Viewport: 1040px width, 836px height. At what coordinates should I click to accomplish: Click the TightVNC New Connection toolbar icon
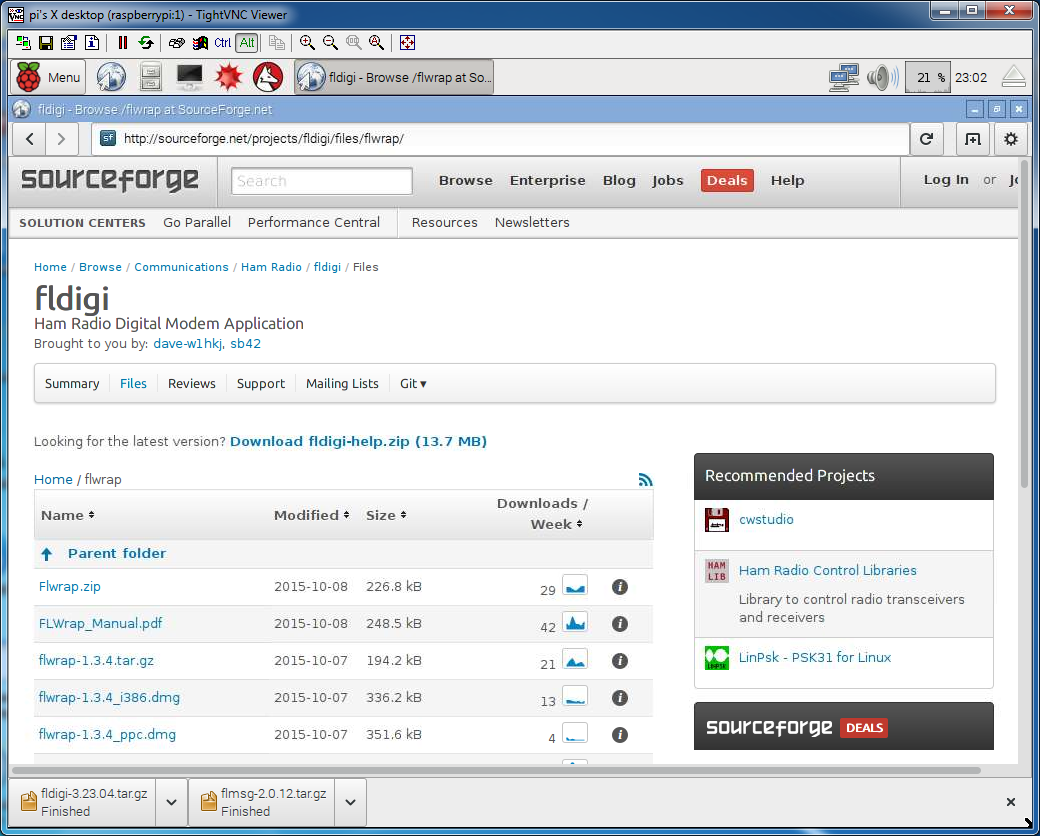[x=23, y=43]
